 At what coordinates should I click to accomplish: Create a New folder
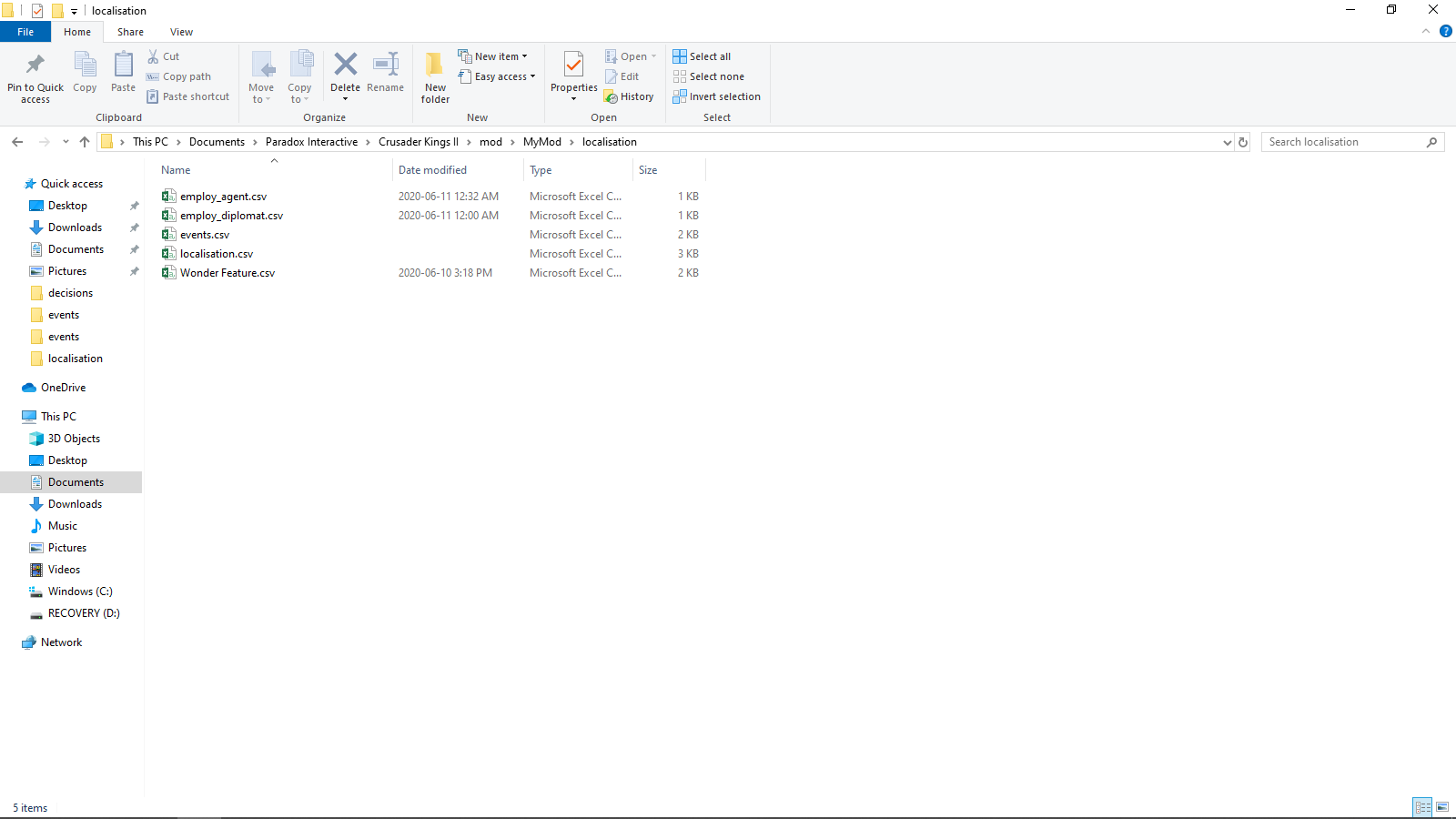pyautogui.click(x=435, y=77)
